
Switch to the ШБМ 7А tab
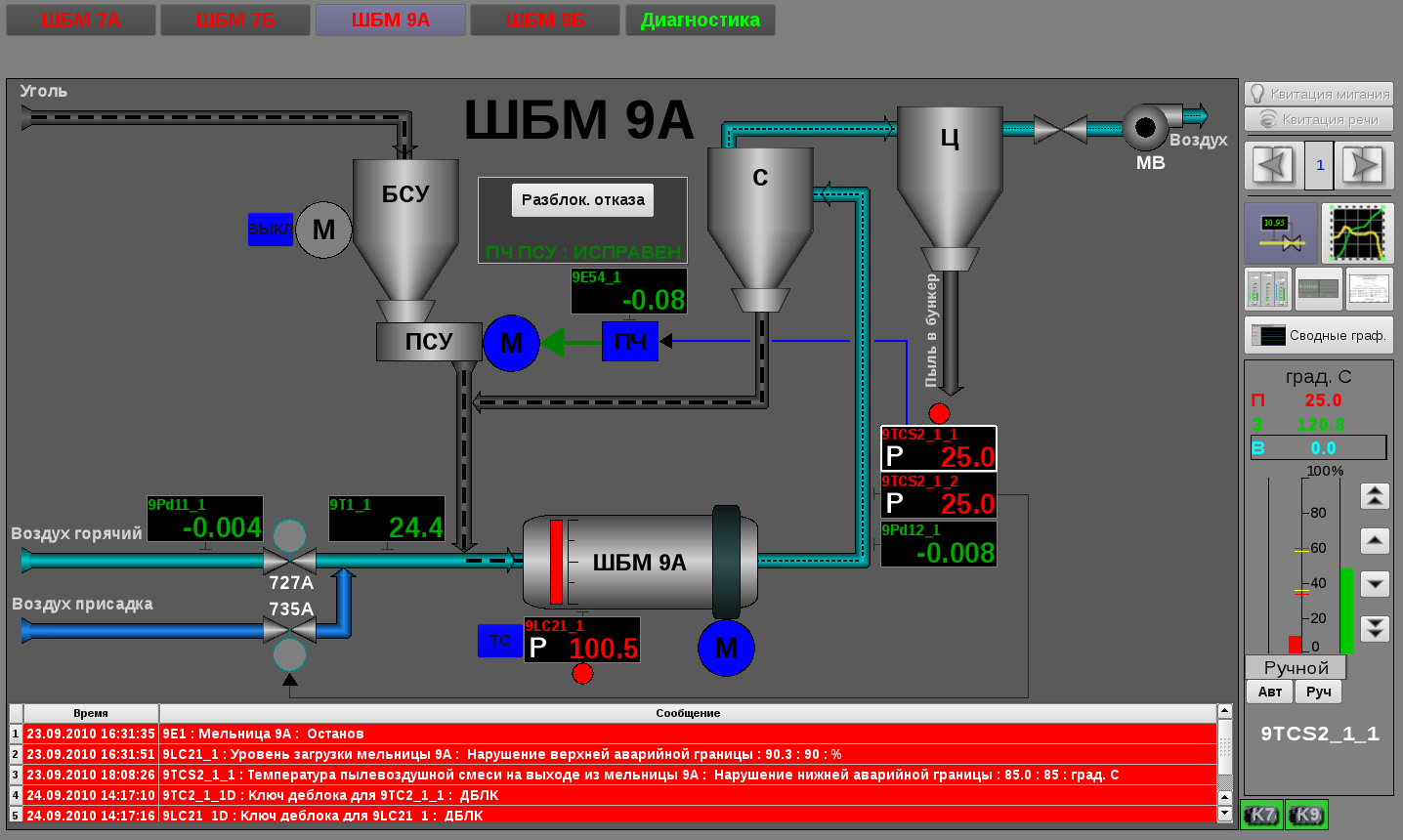[x=81, y=20]
